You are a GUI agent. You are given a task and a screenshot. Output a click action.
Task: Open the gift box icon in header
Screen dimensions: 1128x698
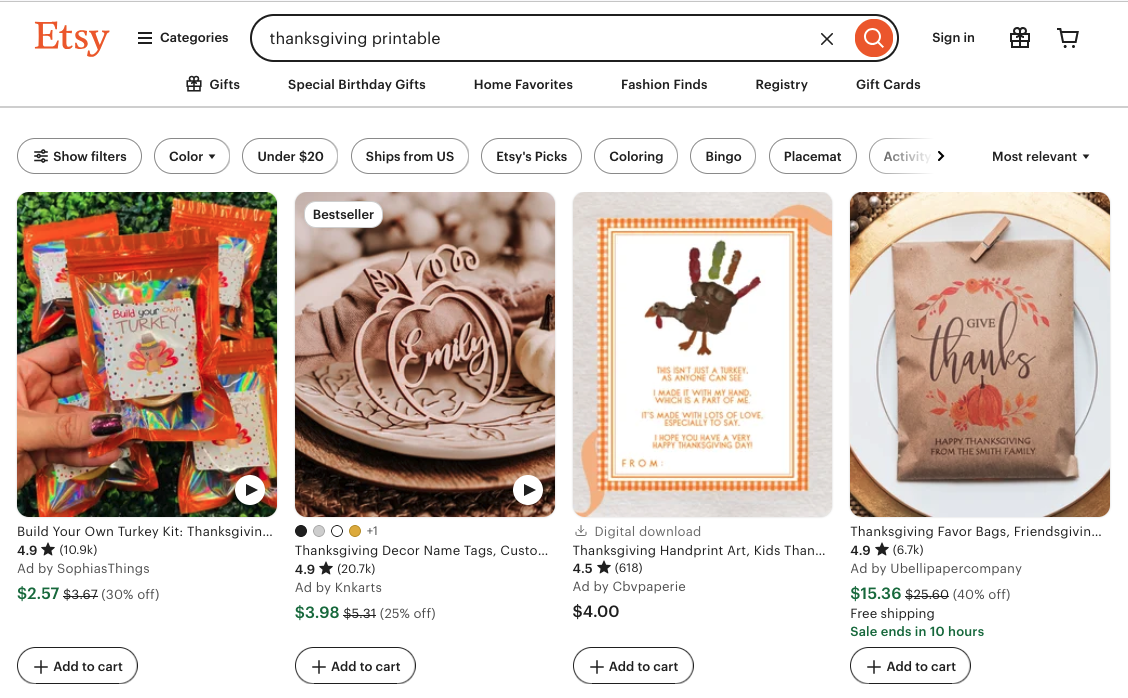1019,38
